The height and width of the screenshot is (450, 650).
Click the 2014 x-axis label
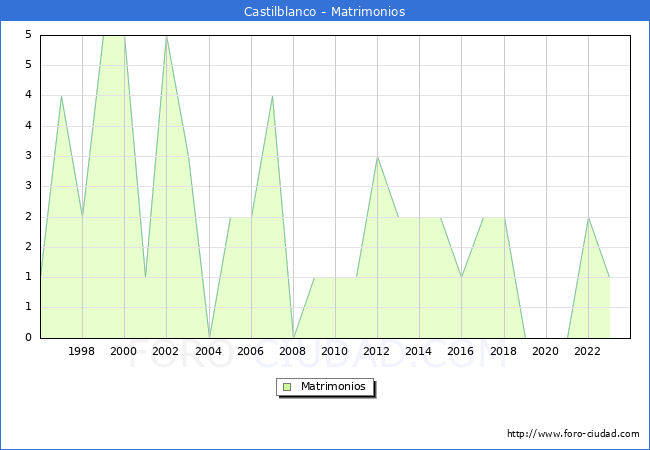click(419, 351)
